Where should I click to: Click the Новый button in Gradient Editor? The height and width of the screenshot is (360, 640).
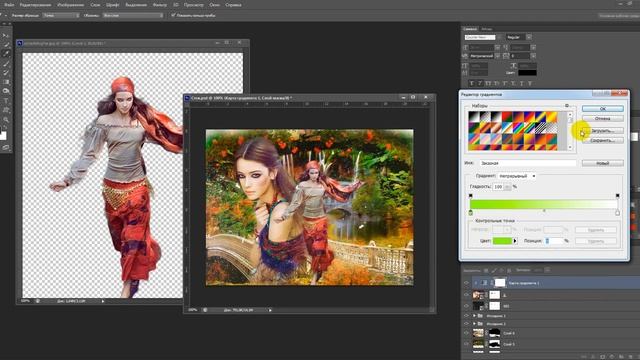[x=602, y=163]
